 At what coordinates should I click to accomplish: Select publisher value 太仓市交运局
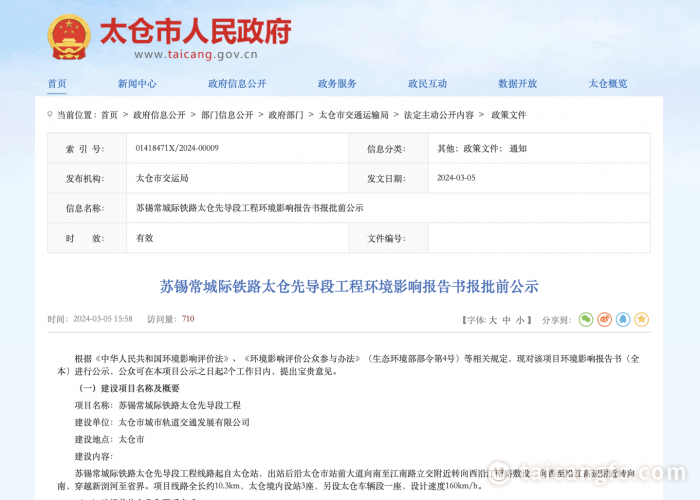click(162, 178)
